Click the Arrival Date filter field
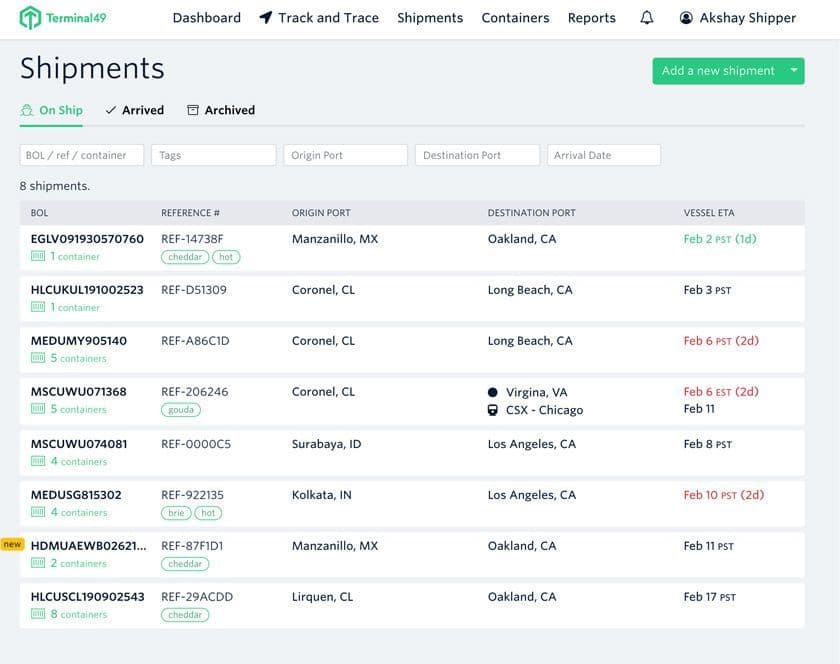The height and width of the screenshot is (664, 840). (x=603, y=155)
